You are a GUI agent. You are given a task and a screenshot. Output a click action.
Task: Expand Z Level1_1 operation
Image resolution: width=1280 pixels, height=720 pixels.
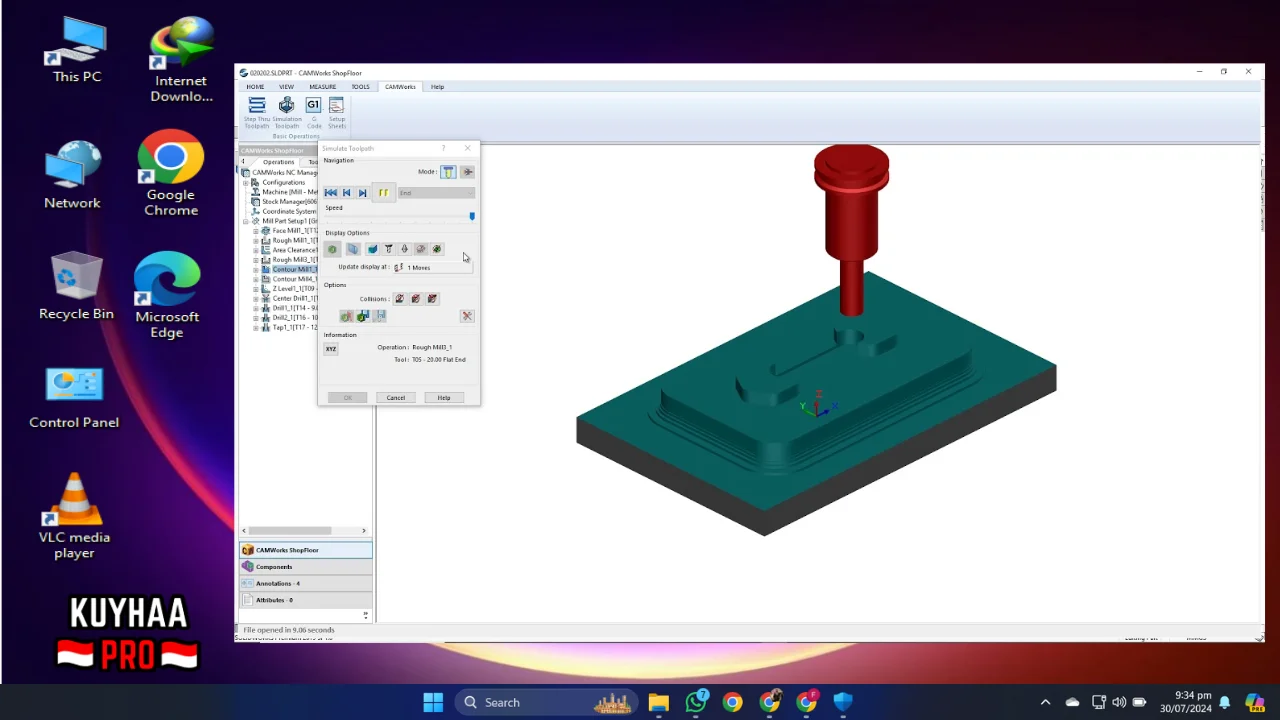tap(256, 289)
